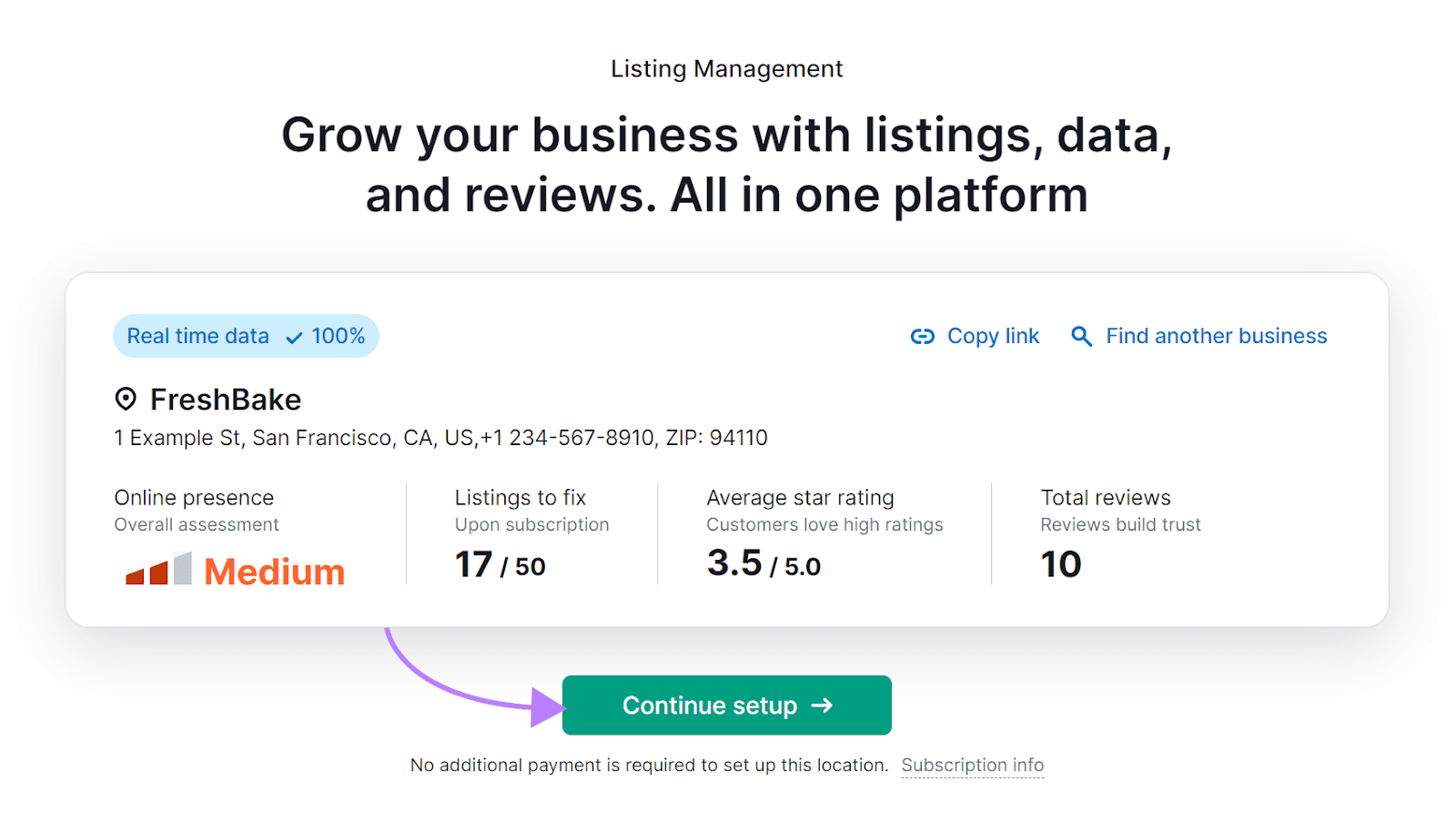Image resolution: width=1456 pixels, height=832 pixels.
Task: Click the Medium presence rating
Action: pyautogui.click(x=274, y=572)
